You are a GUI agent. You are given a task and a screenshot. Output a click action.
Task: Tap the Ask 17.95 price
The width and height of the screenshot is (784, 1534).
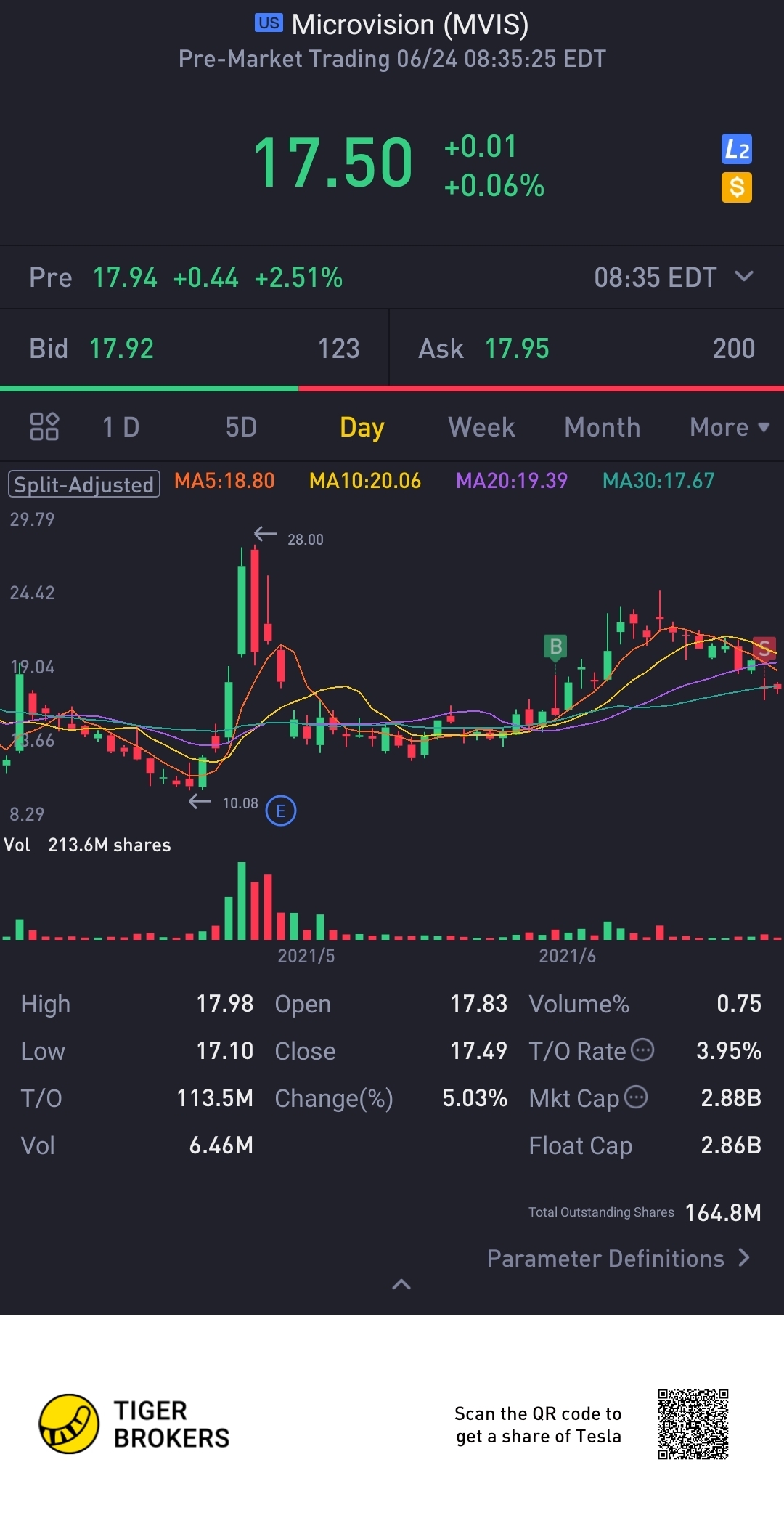[517, 349]
